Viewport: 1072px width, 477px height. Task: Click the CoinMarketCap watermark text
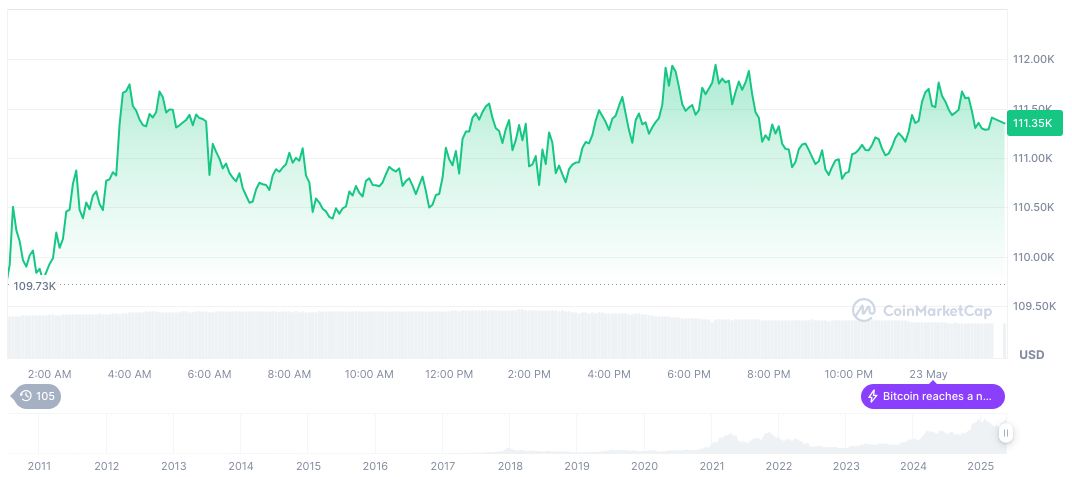937,310
